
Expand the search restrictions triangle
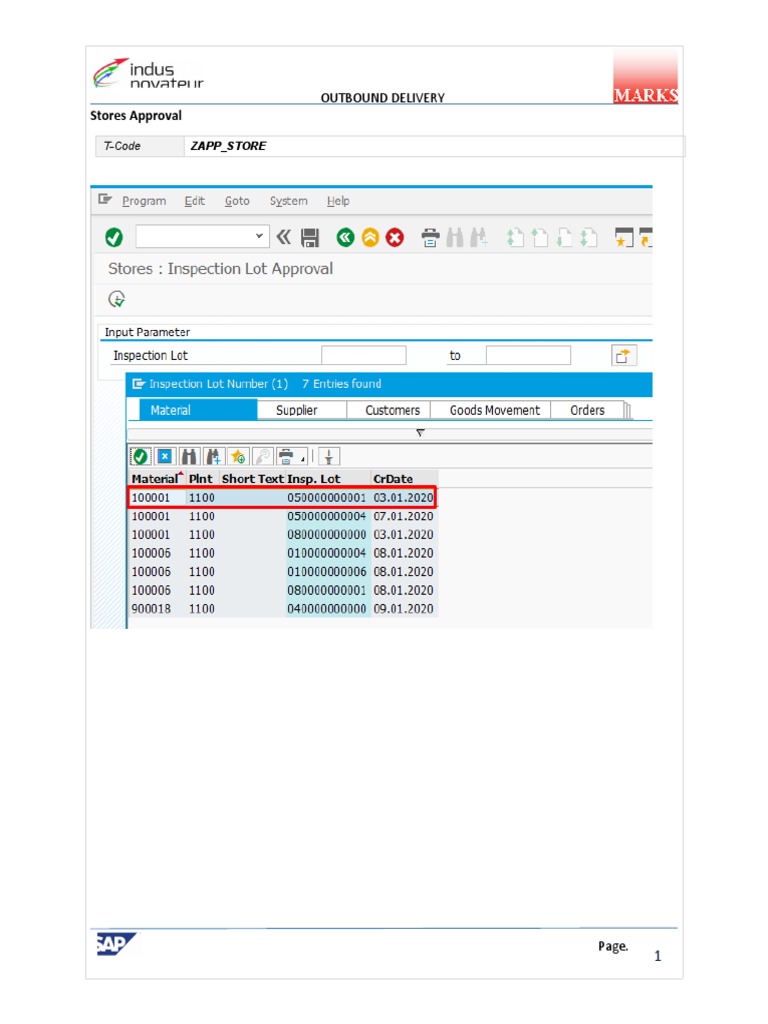420,433
